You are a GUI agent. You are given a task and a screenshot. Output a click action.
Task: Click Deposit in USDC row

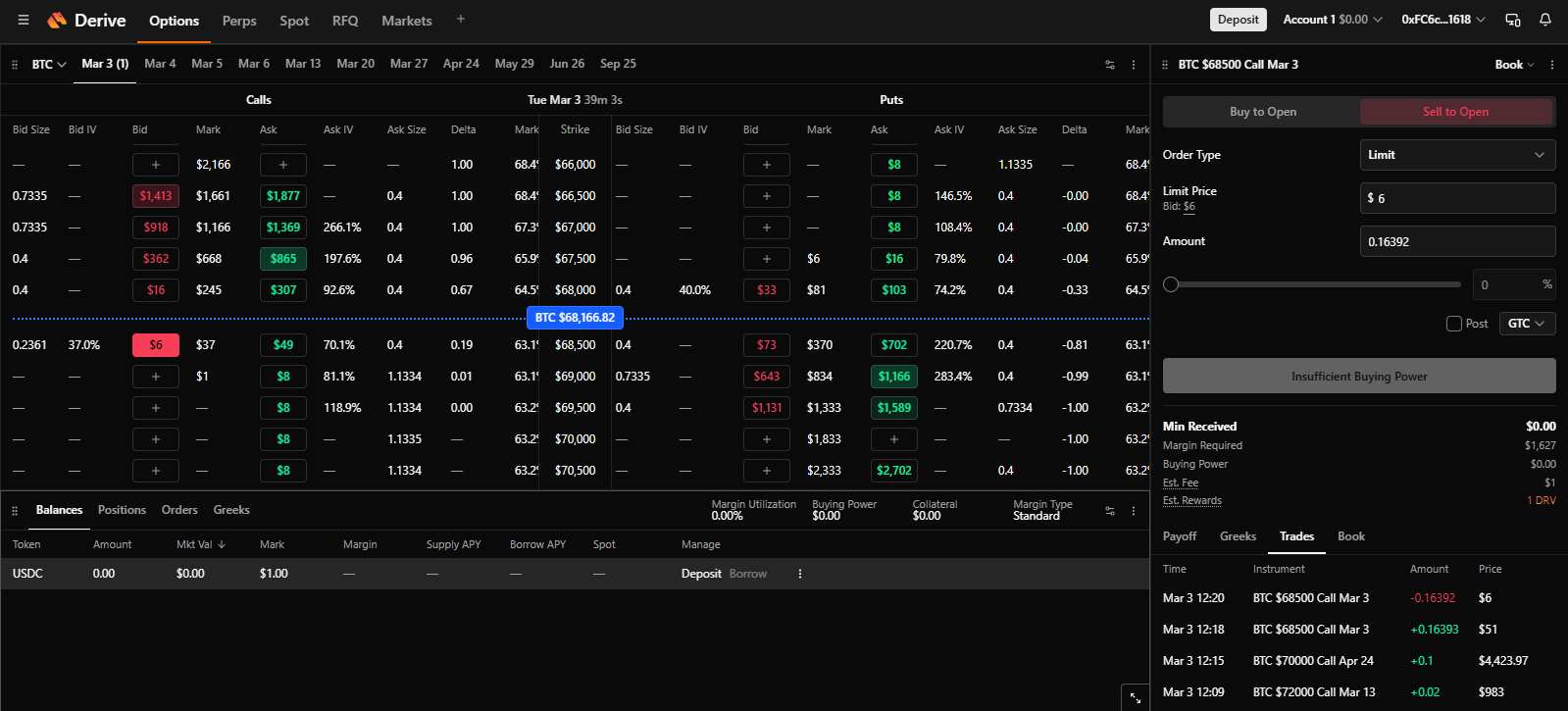click(x=701, y=574)
